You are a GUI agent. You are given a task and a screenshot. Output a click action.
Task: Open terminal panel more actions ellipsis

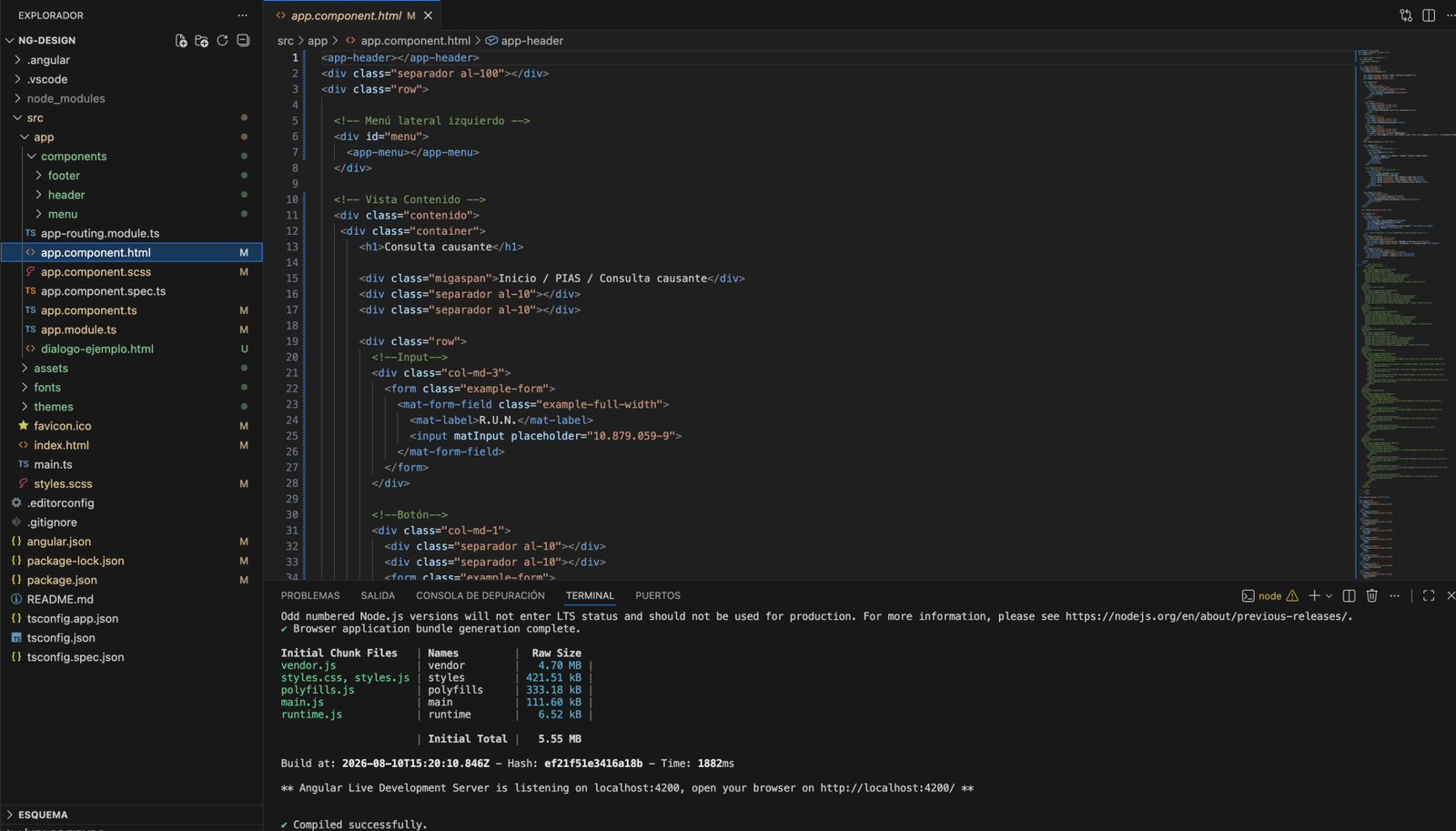click(x=1395, y=595)
